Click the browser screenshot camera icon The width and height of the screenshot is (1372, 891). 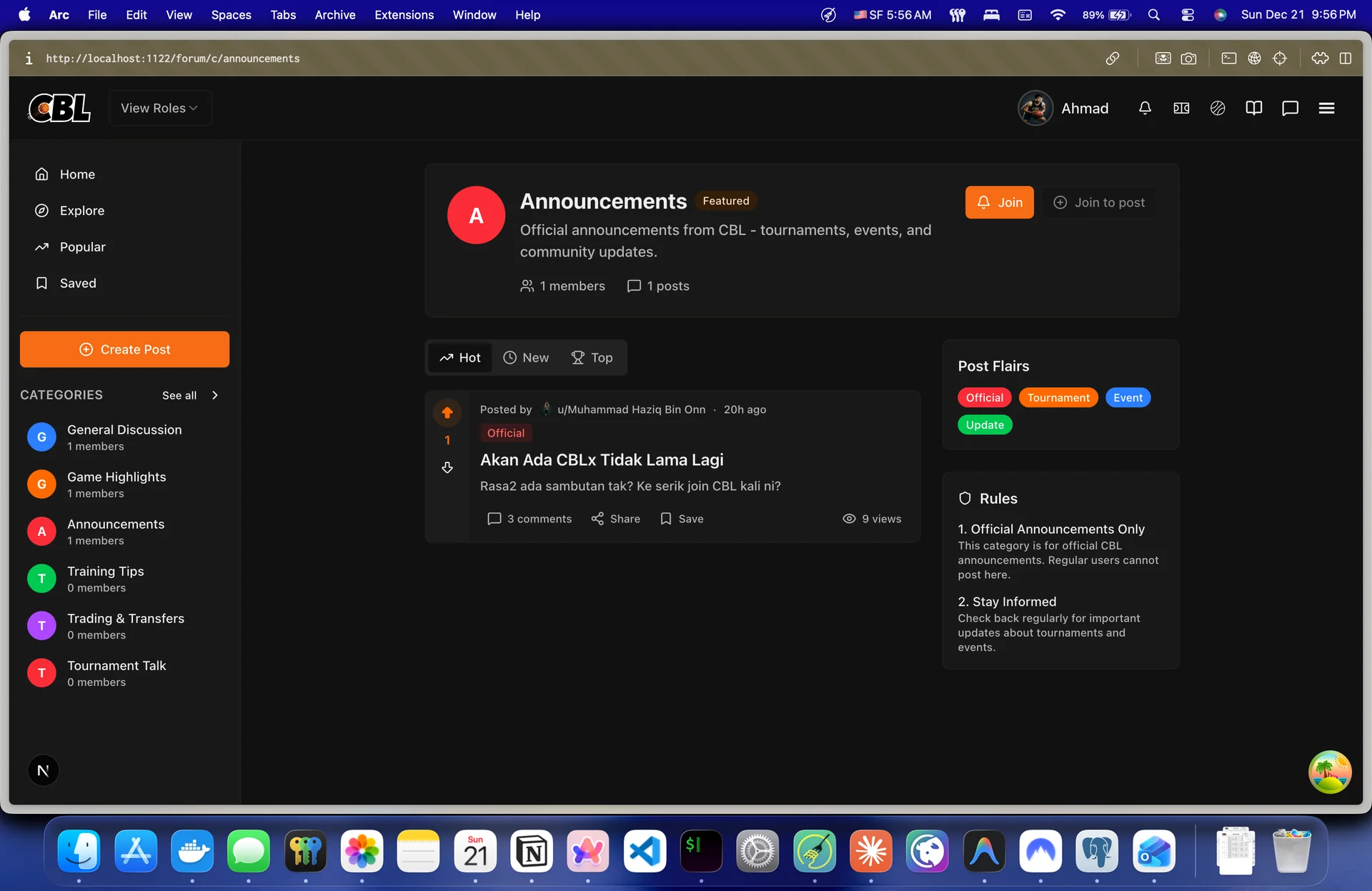[x=1188, y=59]
